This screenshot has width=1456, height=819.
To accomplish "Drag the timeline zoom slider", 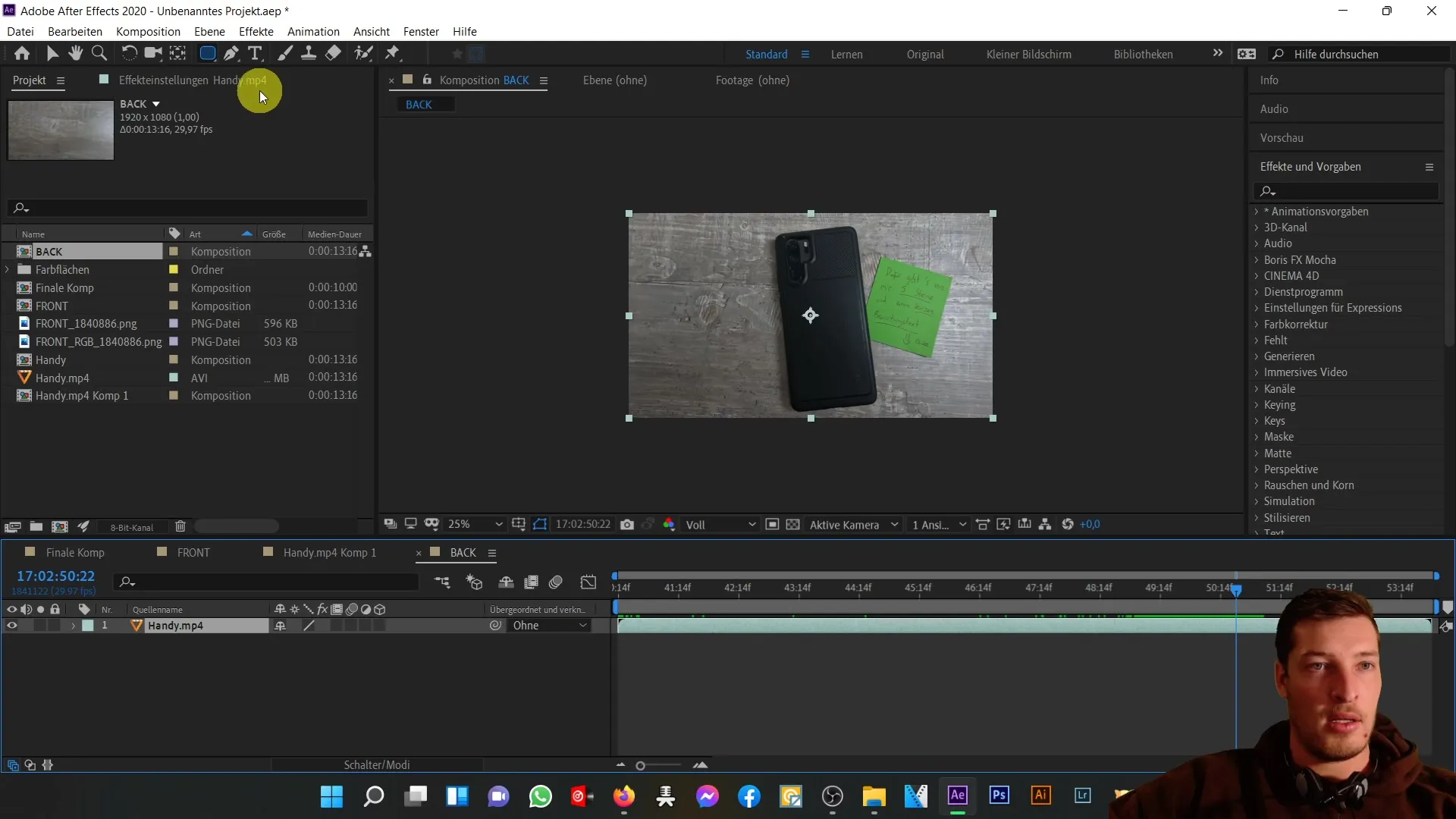I will pyautogui.click(x=641, y=764).
